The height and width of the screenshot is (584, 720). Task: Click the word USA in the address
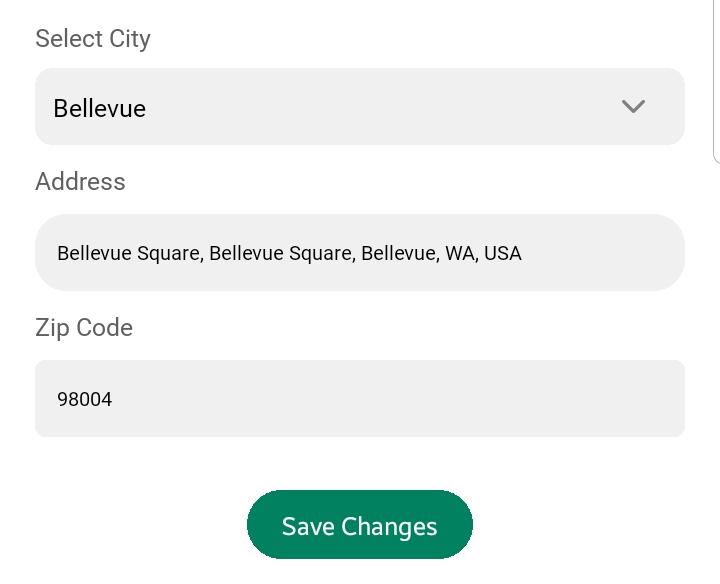pos(503,253)
